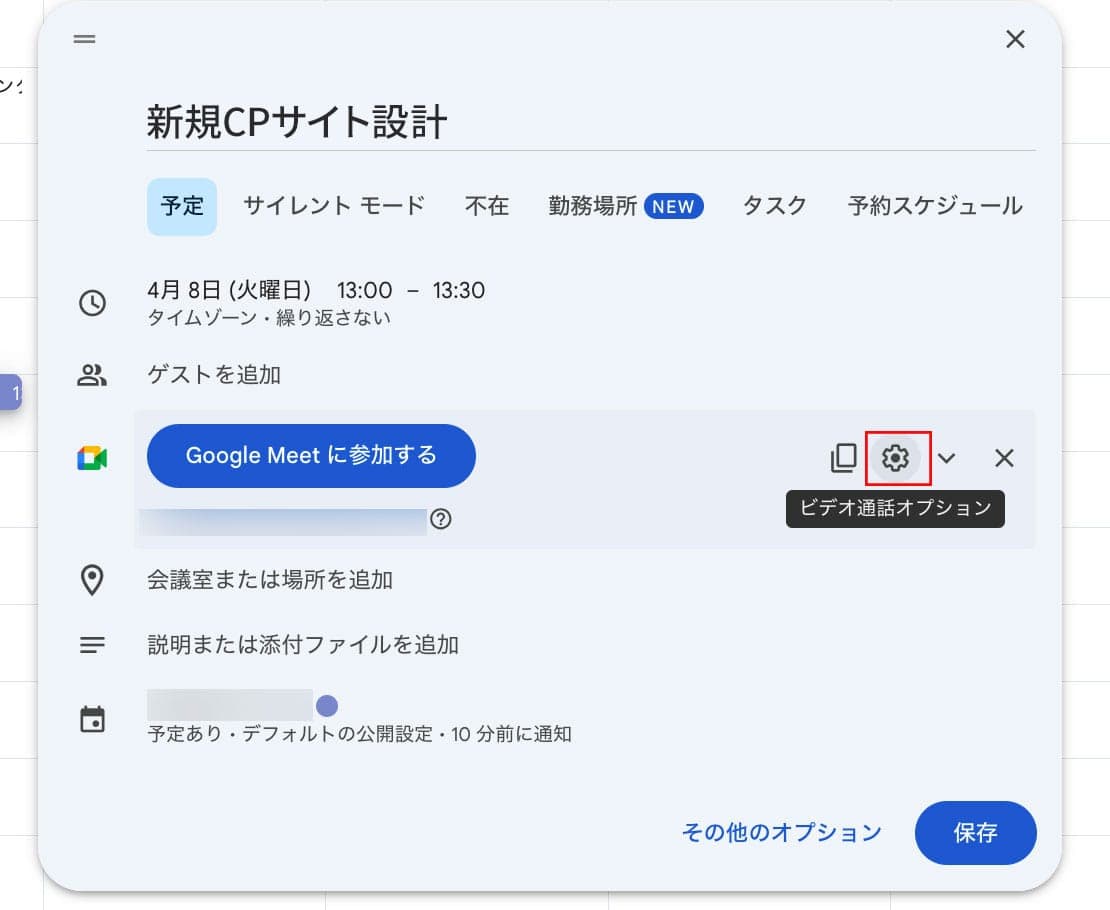
Task: Switch to タスク tab
Action: 774,206
